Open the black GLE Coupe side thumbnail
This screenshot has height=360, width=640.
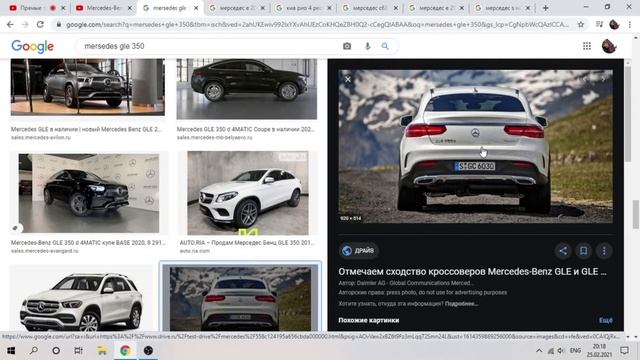pos(247,89)
